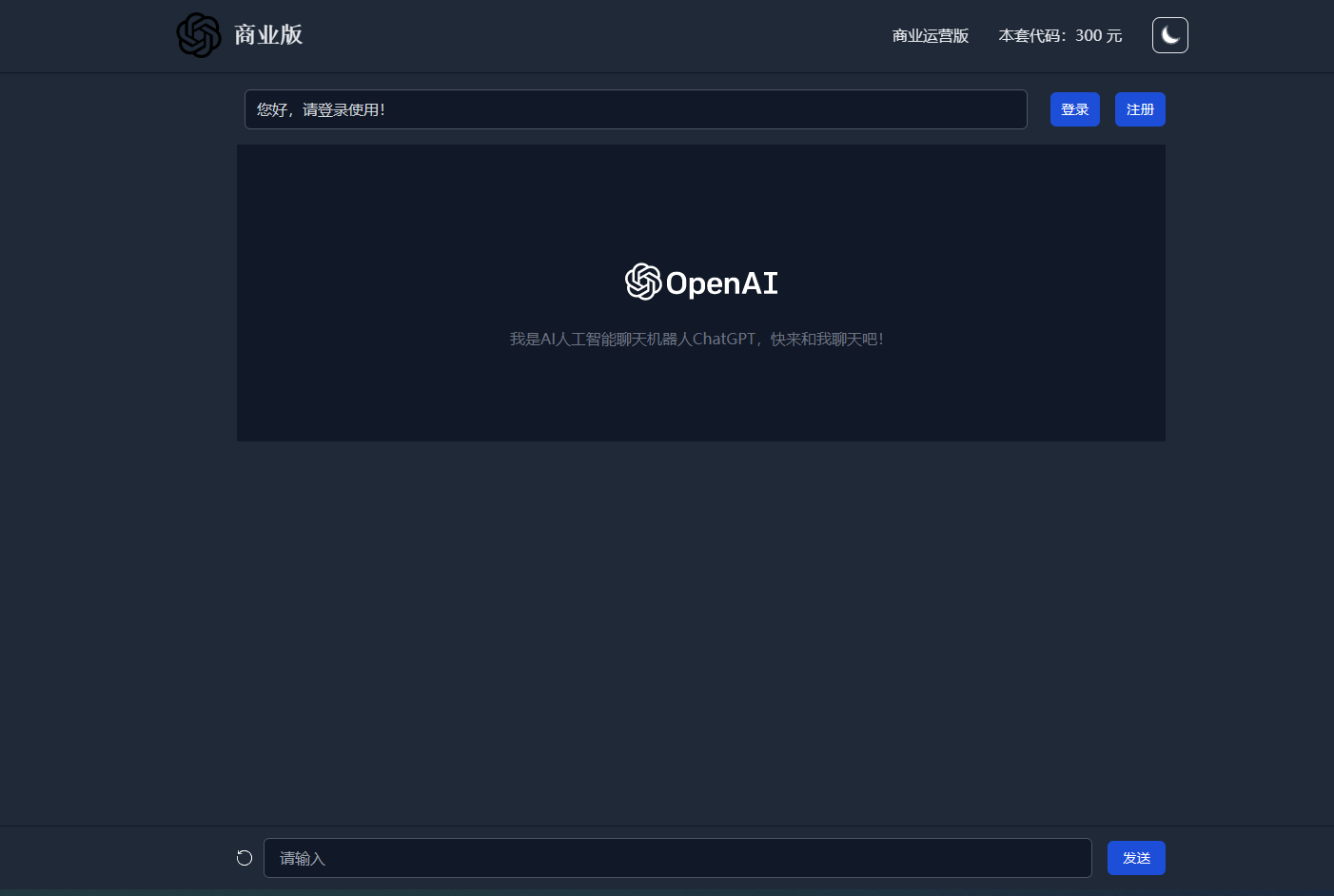Open the 本套代码: 300 元 navigation link

(1060, 35)
